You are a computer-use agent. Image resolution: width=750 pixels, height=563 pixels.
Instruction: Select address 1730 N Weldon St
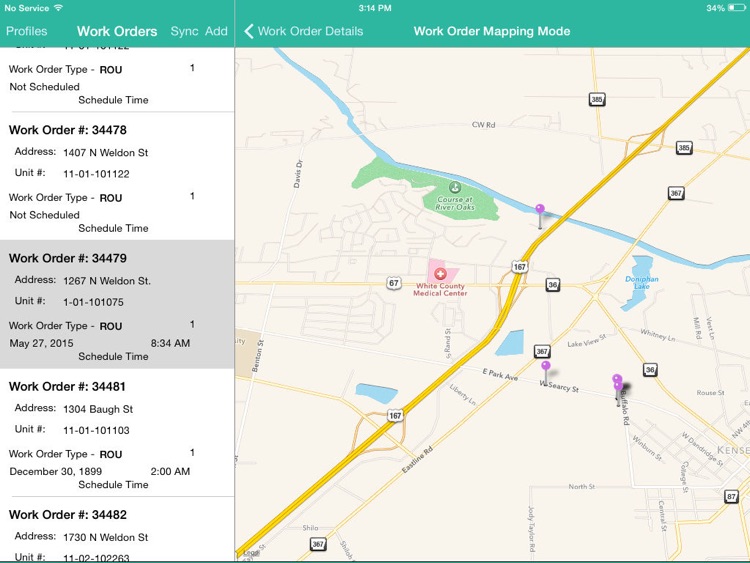click(x=106, y=537)
